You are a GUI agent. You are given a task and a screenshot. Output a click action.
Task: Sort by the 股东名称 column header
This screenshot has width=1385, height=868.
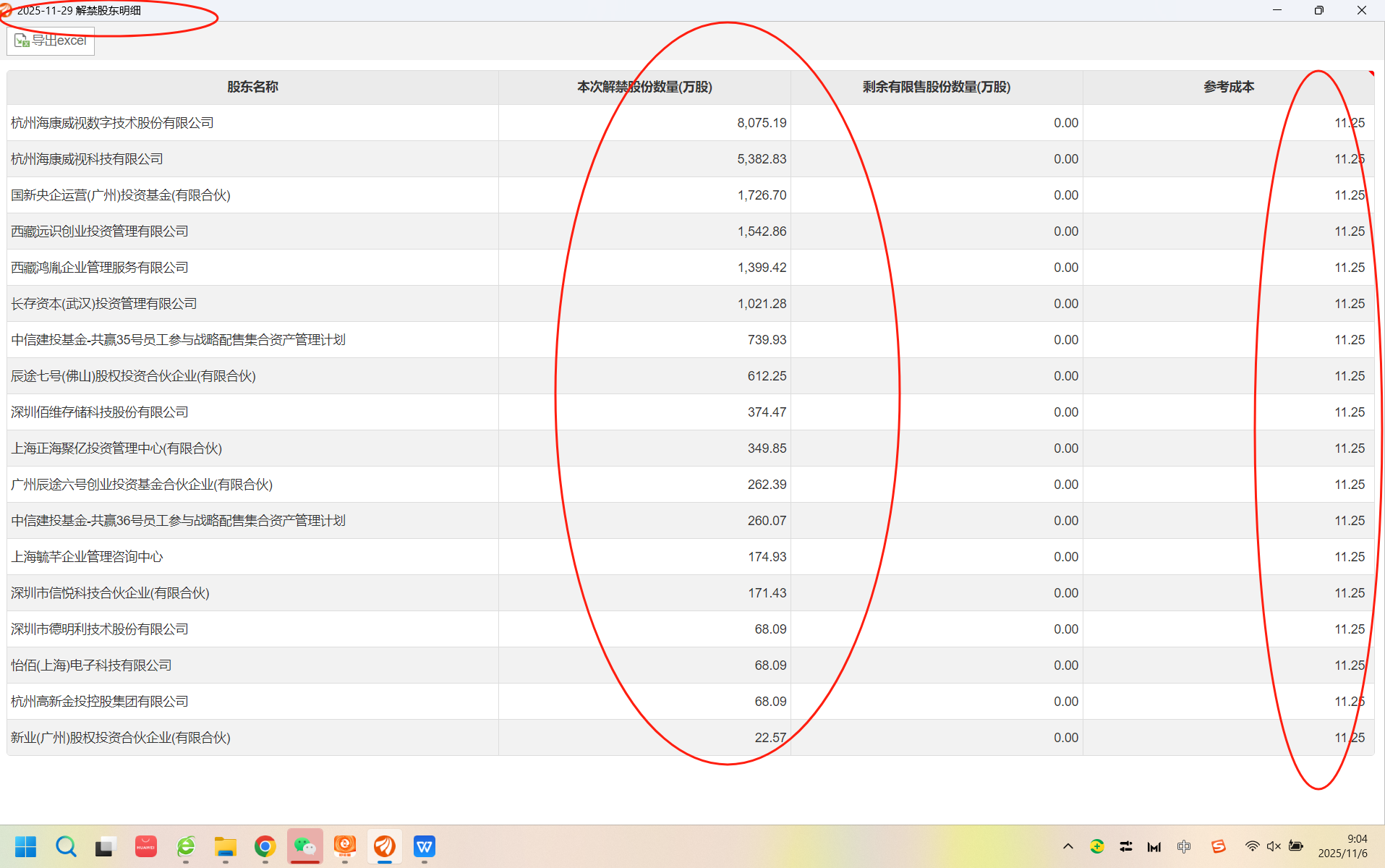(252, 87)
